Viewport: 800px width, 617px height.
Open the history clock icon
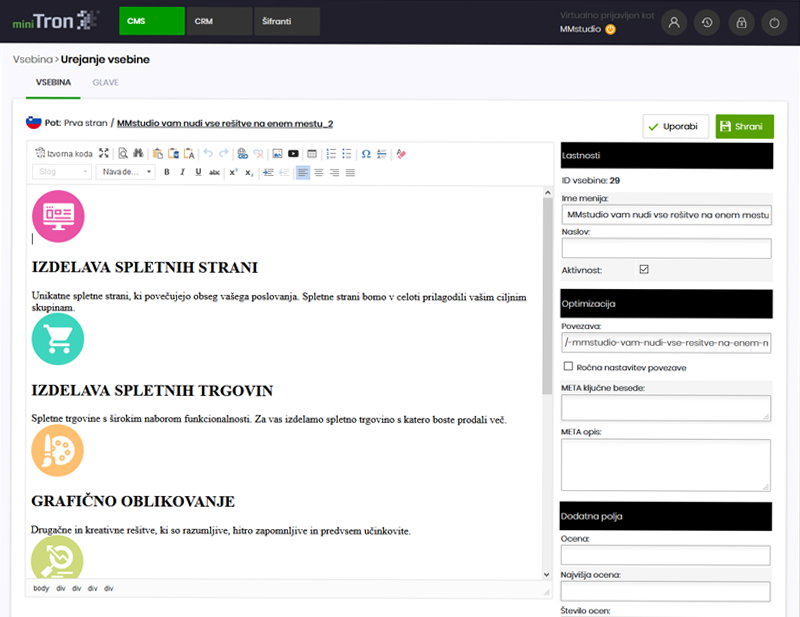point(707,22)
